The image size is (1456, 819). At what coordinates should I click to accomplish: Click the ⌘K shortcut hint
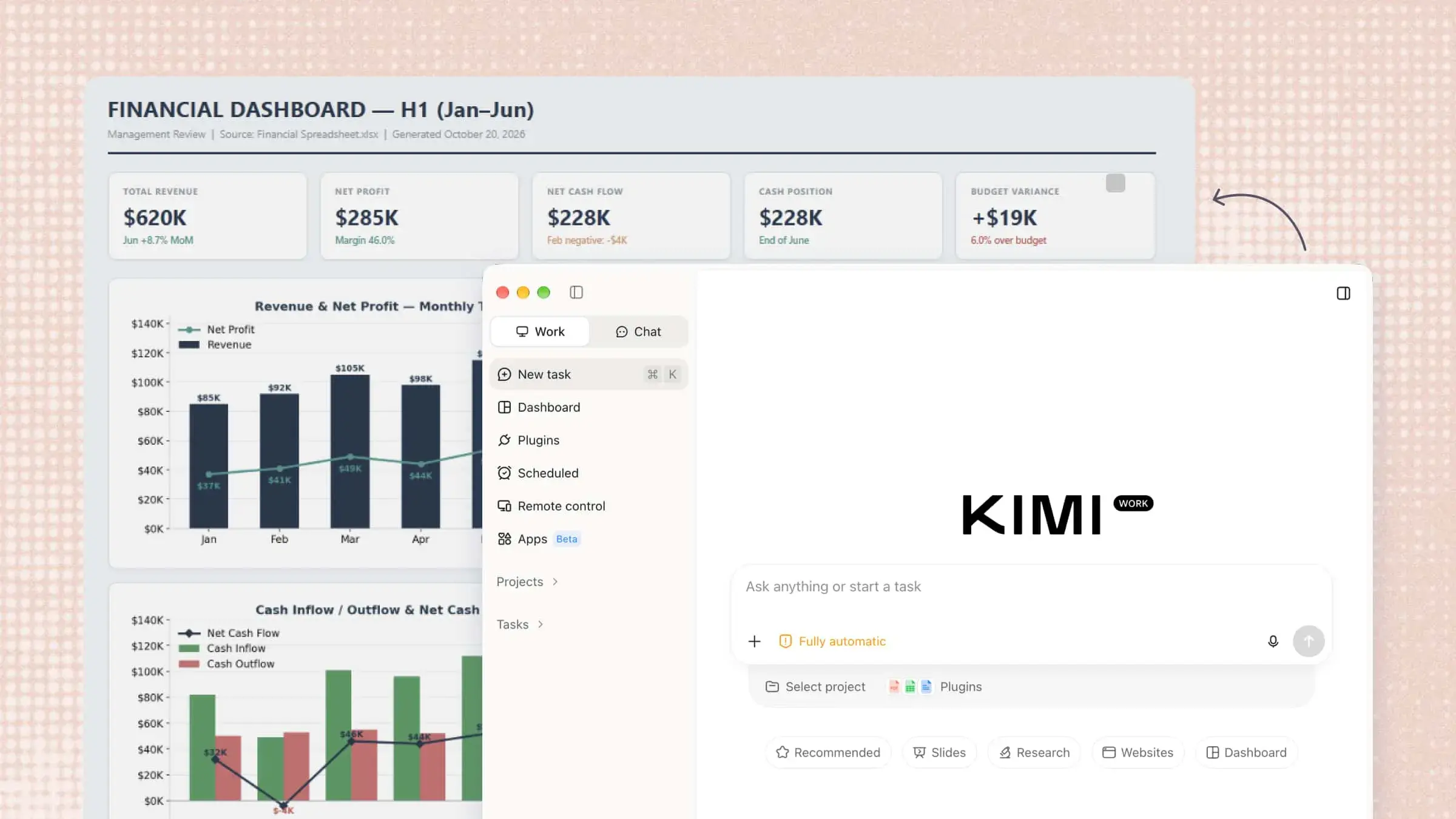[662, 374]
